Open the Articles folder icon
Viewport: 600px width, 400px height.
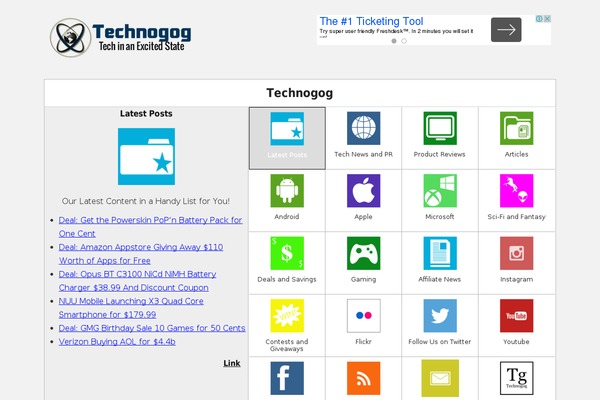coord(517,128)
